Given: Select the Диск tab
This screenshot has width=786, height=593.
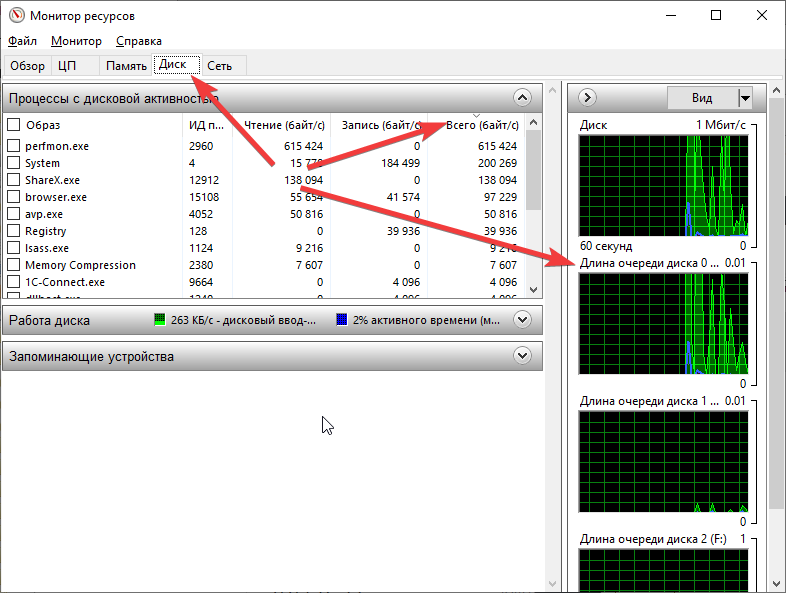Looking at the screenshot, I should 177,64.
